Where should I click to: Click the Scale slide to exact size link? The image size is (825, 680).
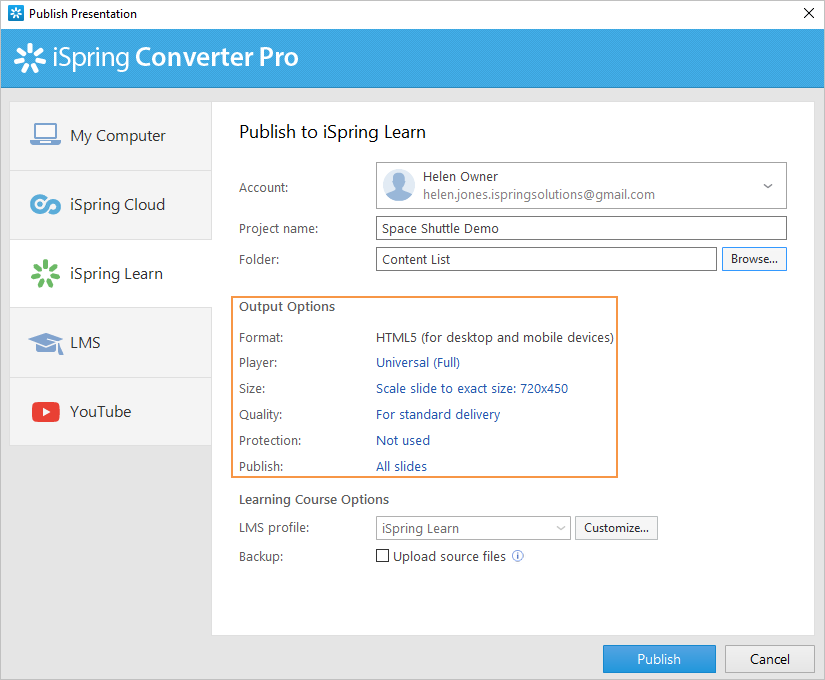[x=472, y=389]
